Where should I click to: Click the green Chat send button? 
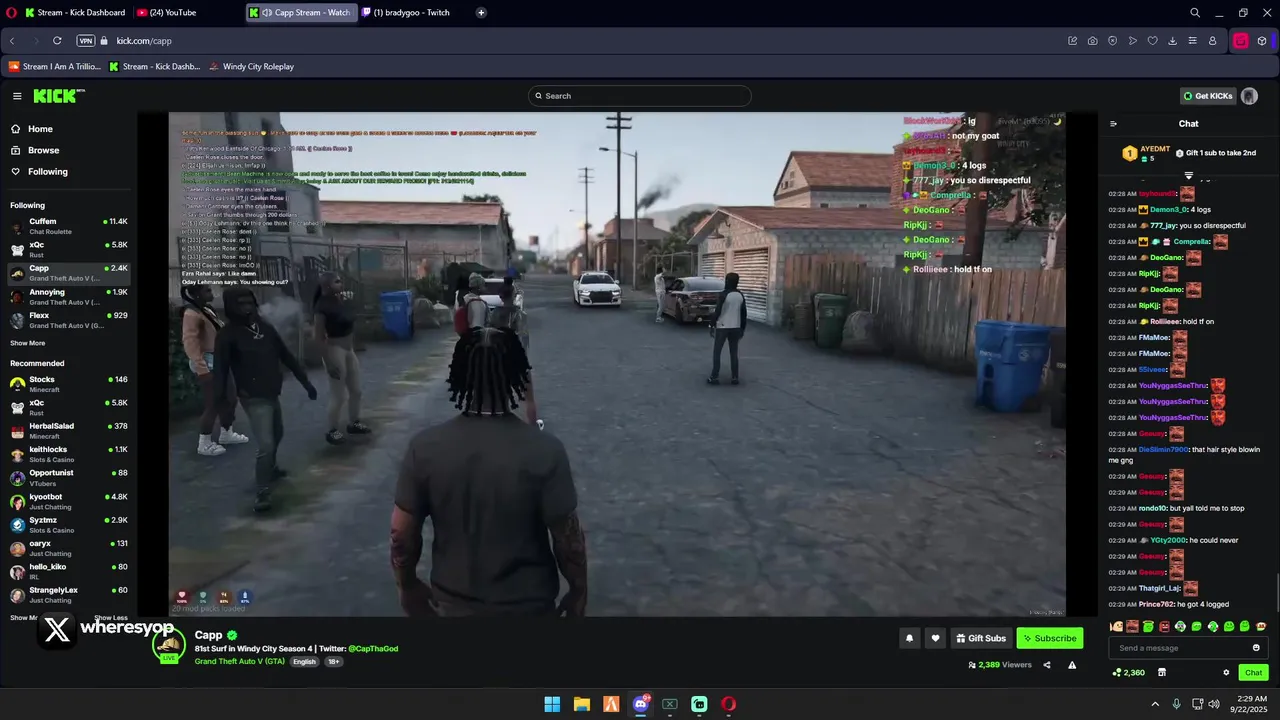(1253, 673)
